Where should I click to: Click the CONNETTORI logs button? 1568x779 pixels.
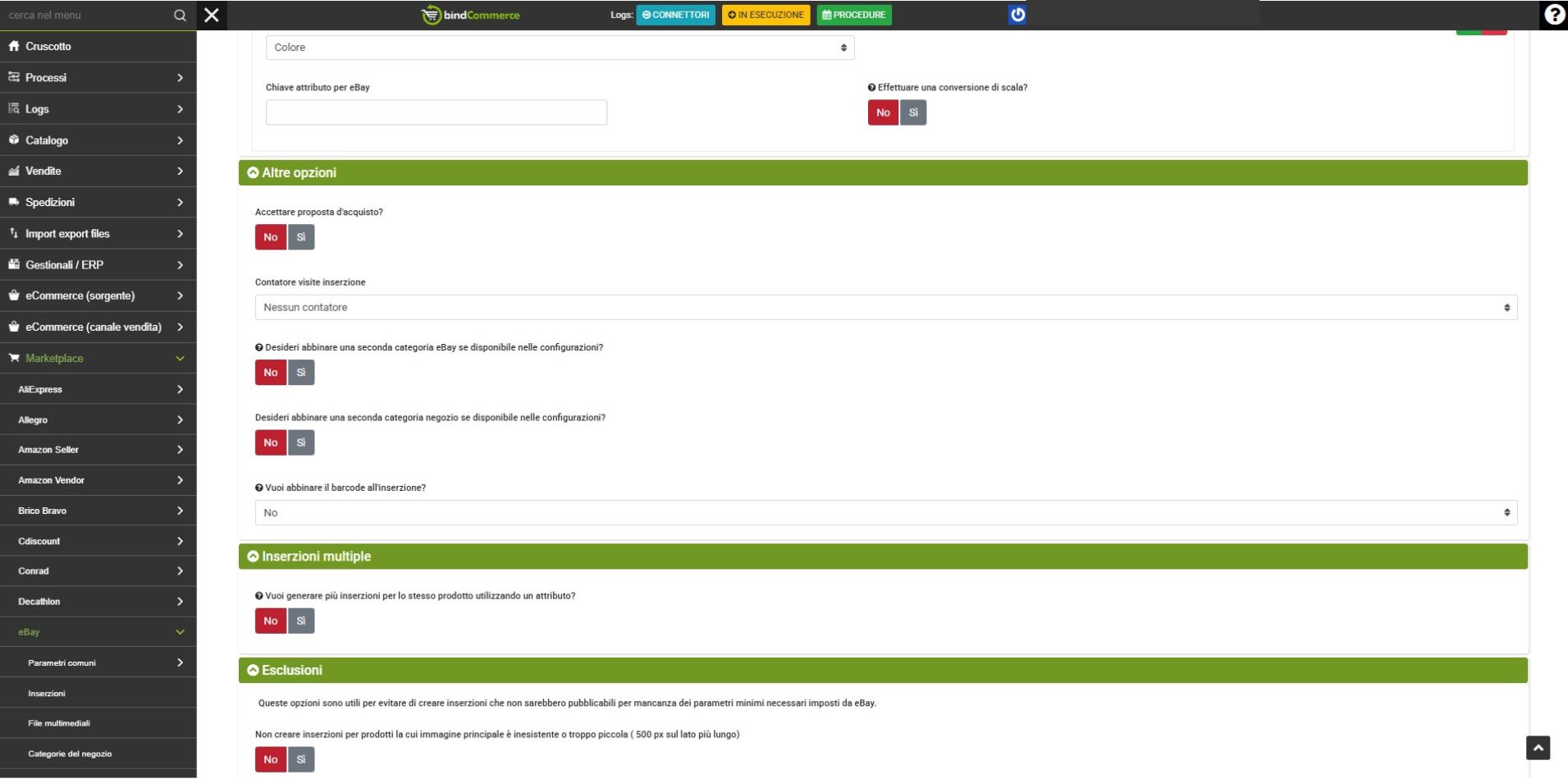[x=675, y=15]
